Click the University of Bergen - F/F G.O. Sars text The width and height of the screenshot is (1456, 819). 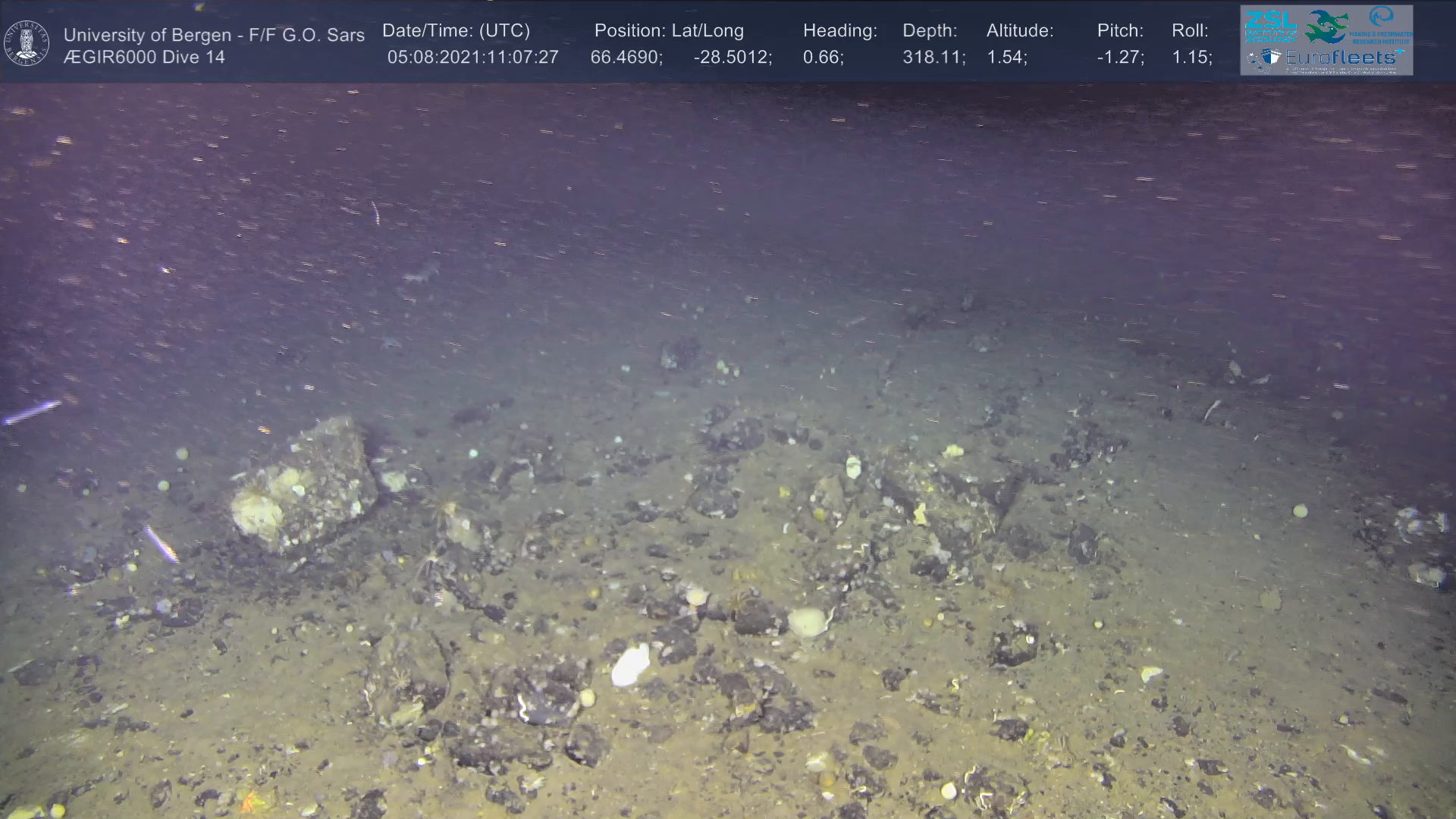click(214, 35)
